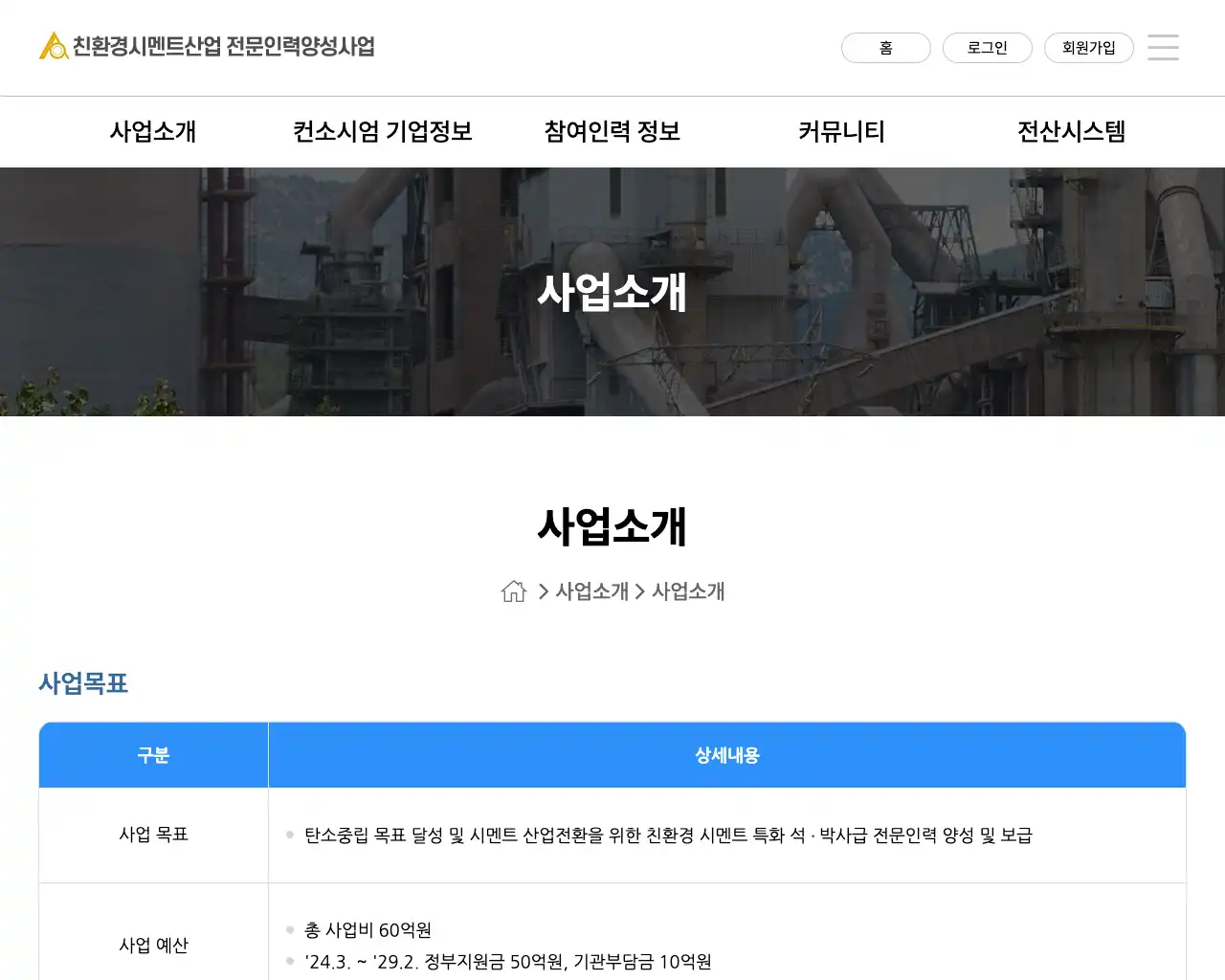1225x980 pixels.
Task: Click last 사업소개 breadcrumb link
Action: 688,591
